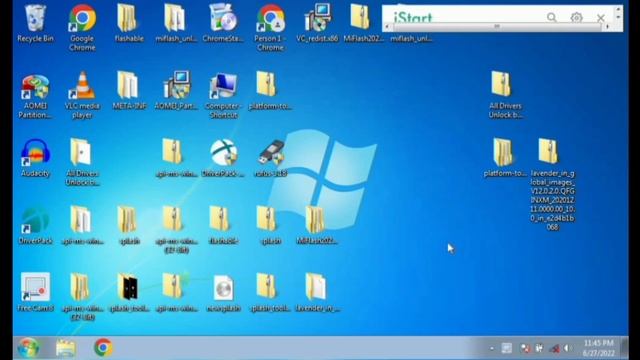The width and height of the screenshot is (640, 360).
Task: Open iStart settings gear icon
Action: (x=576, y=18)
